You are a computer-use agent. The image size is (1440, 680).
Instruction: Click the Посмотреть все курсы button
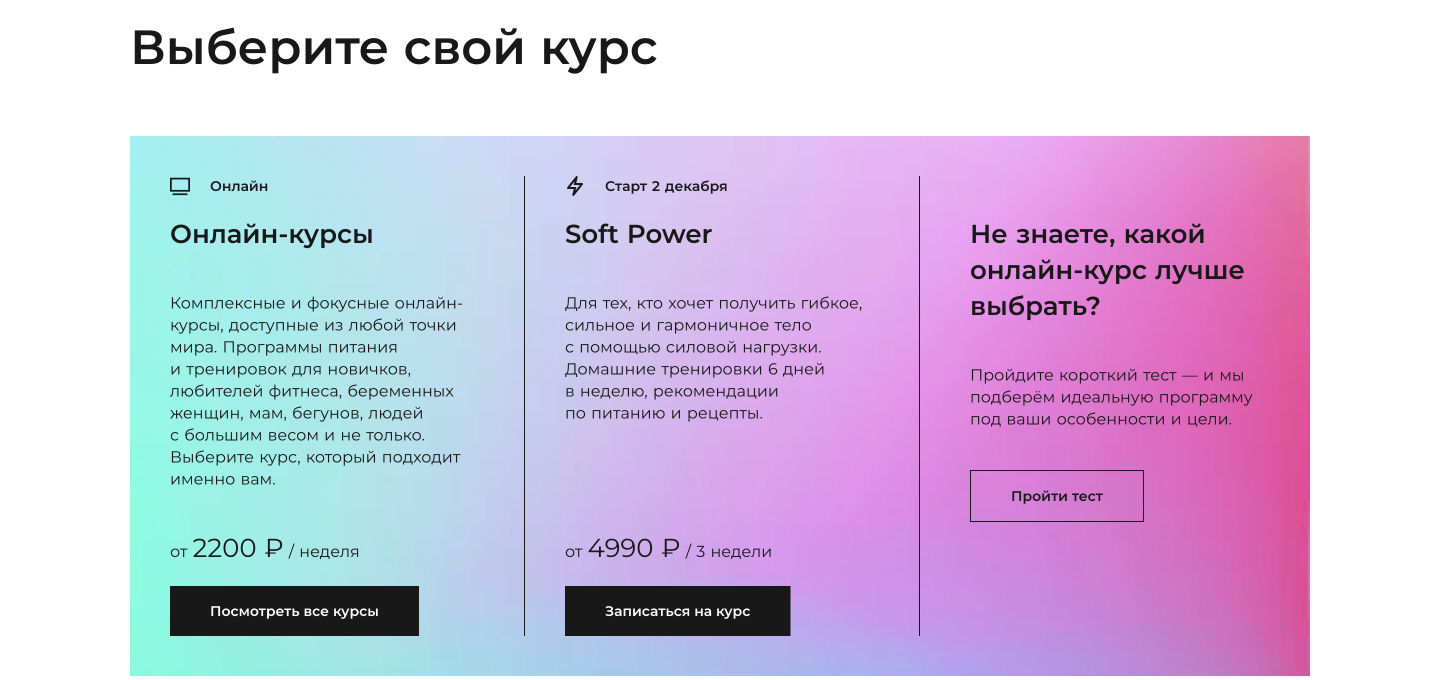pos(294,611)
